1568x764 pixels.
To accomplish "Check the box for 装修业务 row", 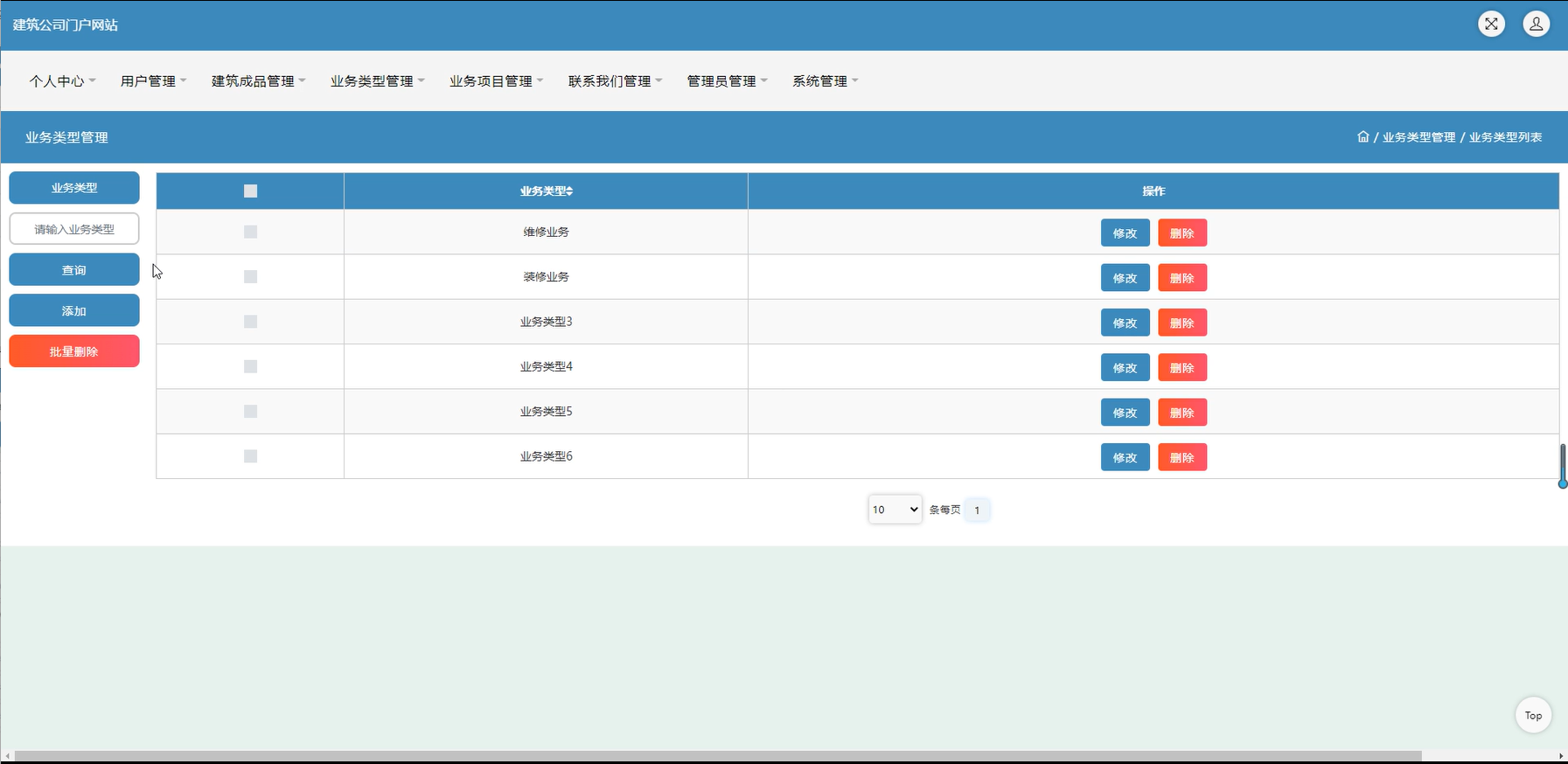I will coord(250,276).
